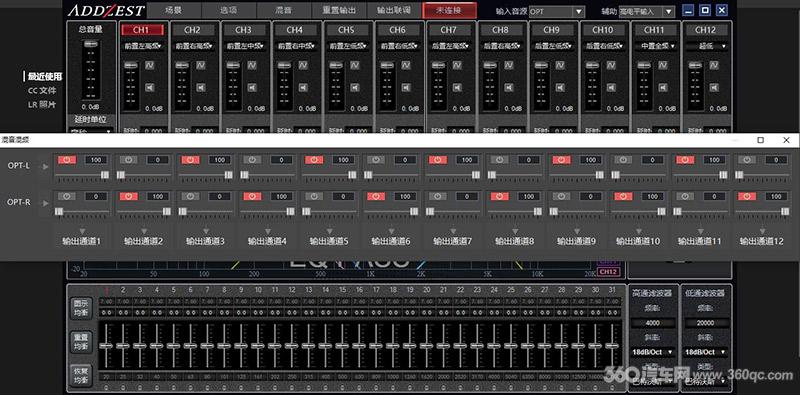Click the 恢复均衡 button
800x395 pixels.
pyautogui.click(x=82, y=376)
